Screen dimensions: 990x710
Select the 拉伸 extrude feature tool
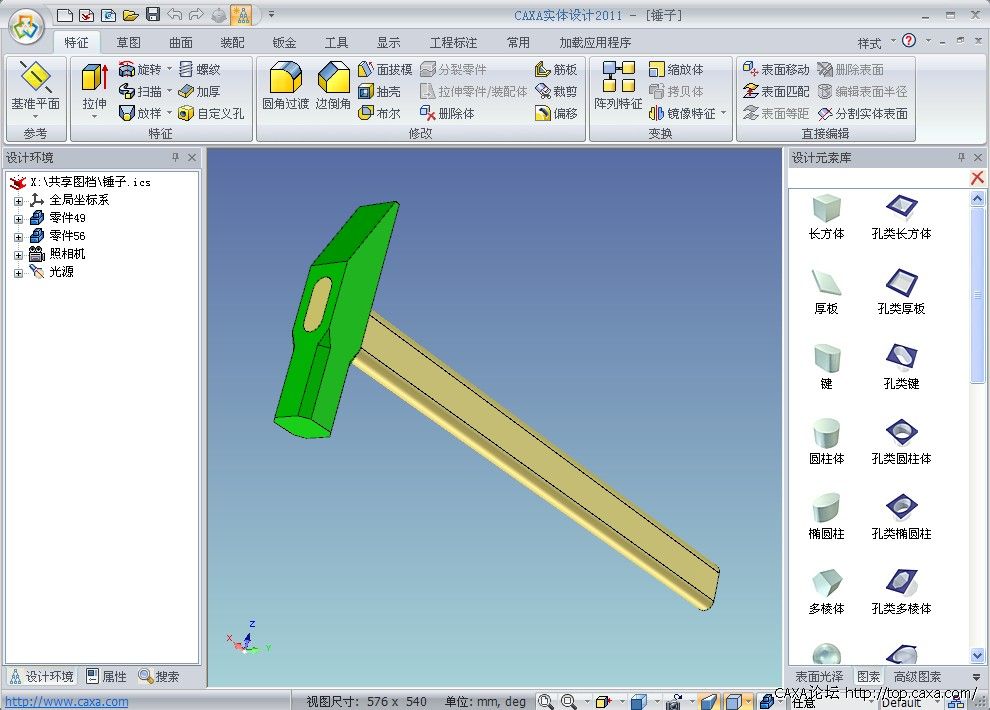click(95, 88)
